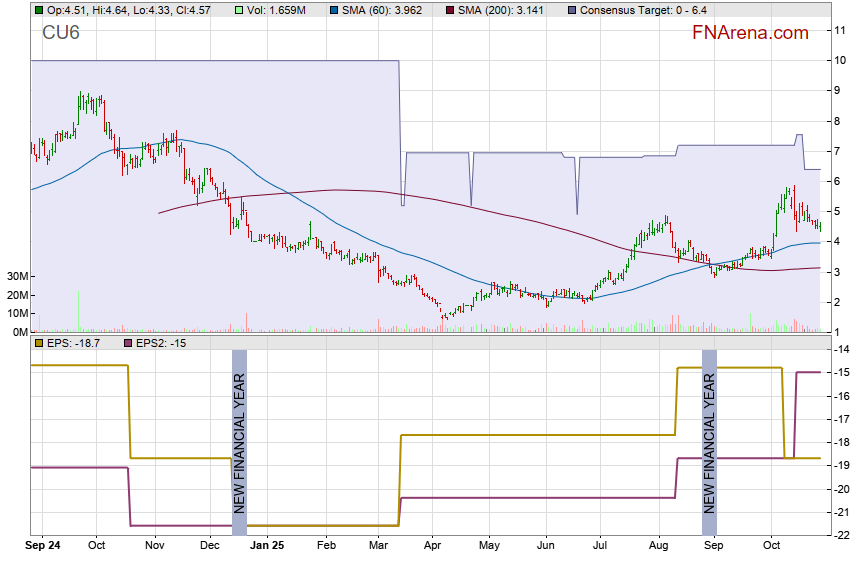
Task: Click the light green Vol legend swatch
Action: click(x=237, y=10)
